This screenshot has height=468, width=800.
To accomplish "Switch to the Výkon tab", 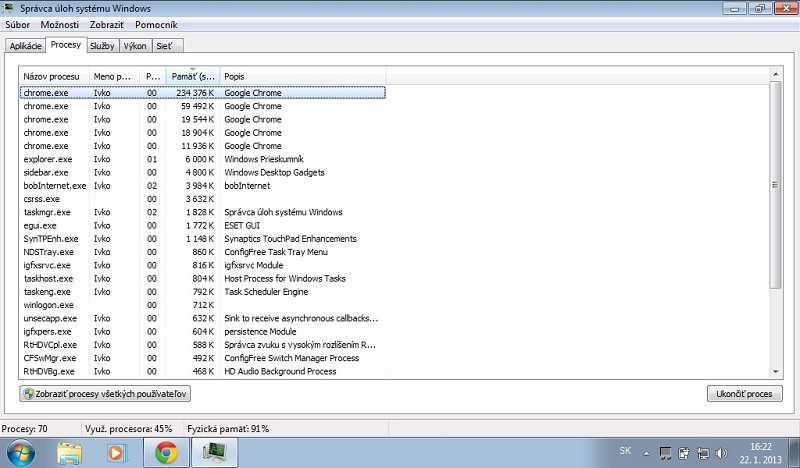I will click(x=134, y=45).
